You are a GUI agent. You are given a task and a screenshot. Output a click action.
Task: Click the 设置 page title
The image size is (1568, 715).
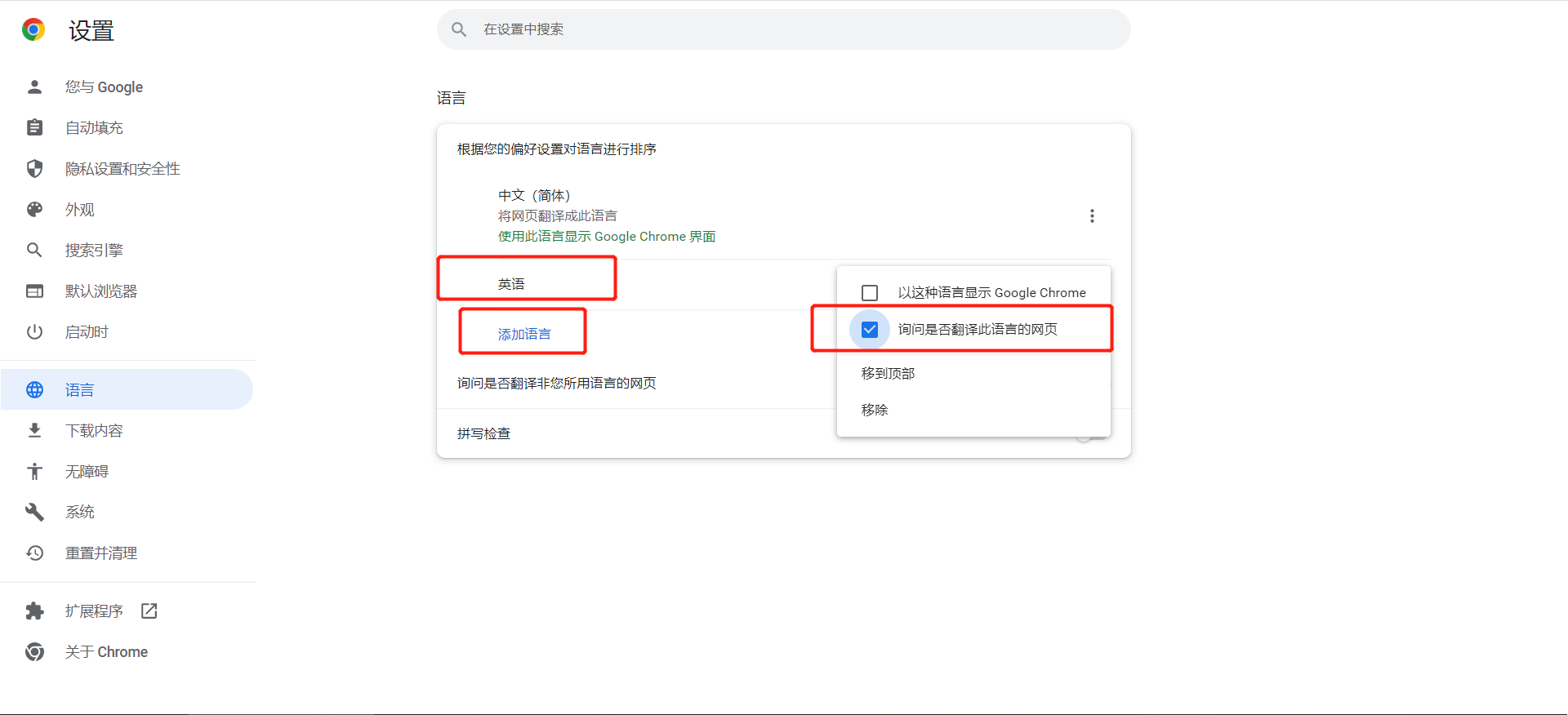coord(91,31)
